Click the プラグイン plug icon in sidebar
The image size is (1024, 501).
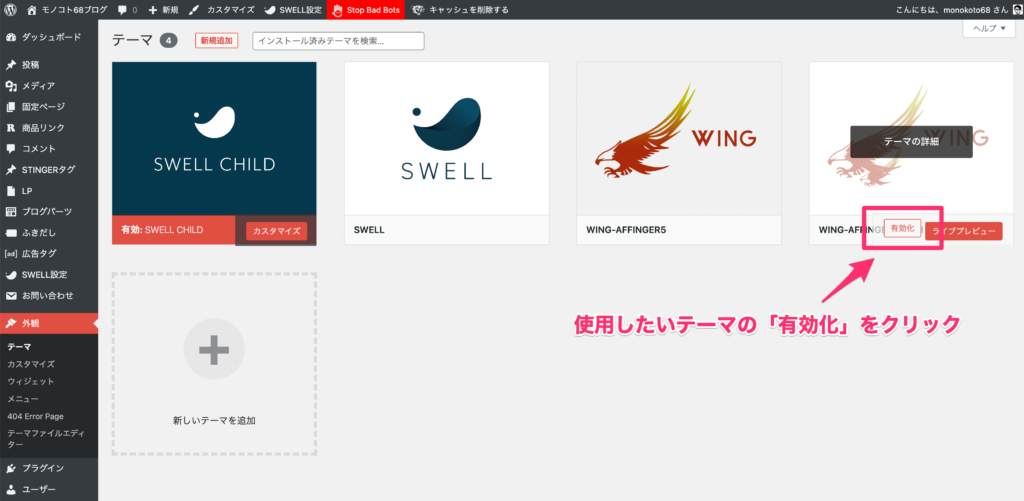11,468
